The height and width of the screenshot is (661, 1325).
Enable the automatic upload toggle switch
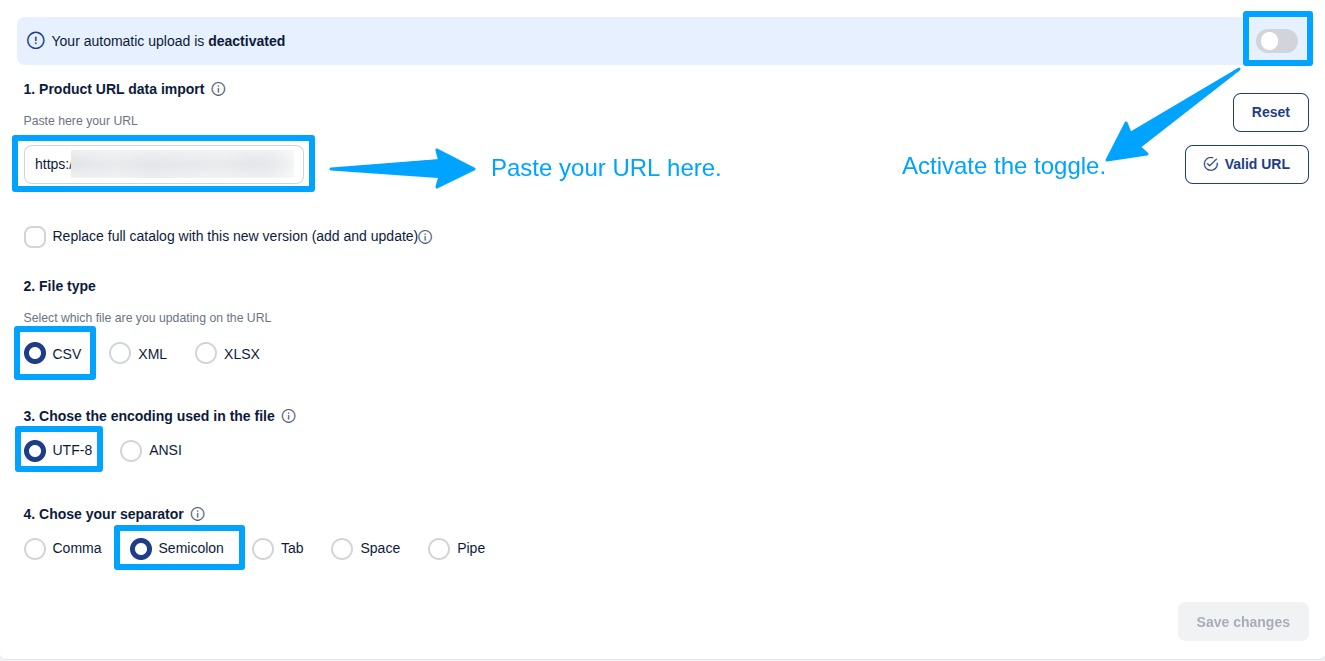coord(1277,41)
